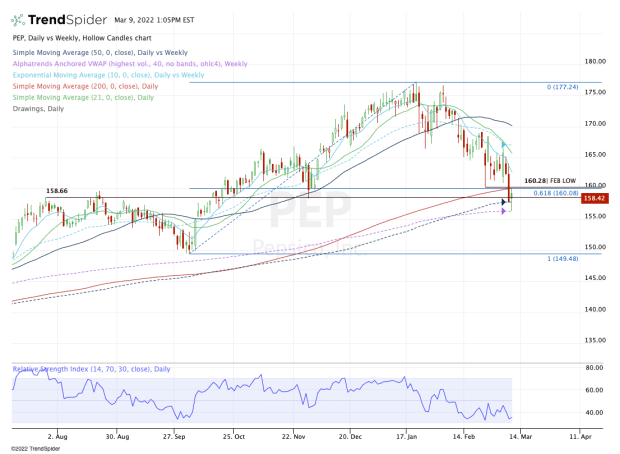Click the cyan weekly EMA arrow marker
The width and height of the screenshot is (620, 454).
click(503, 144)
